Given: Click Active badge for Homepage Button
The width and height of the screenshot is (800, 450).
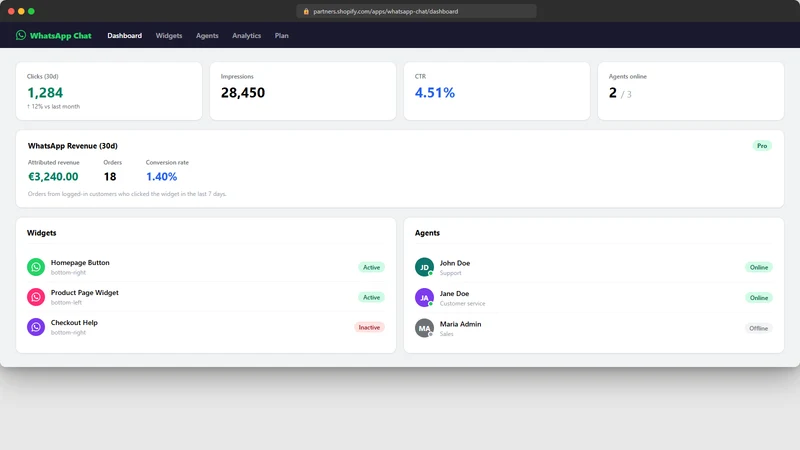Looking at the screenshot, I should click(371, 267).
